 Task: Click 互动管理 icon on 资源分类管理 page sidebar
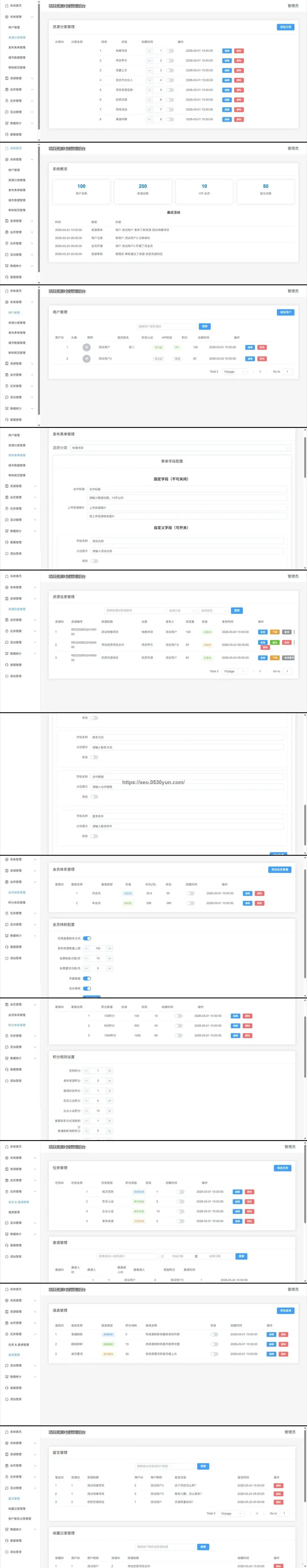click(x=7, y=112)
